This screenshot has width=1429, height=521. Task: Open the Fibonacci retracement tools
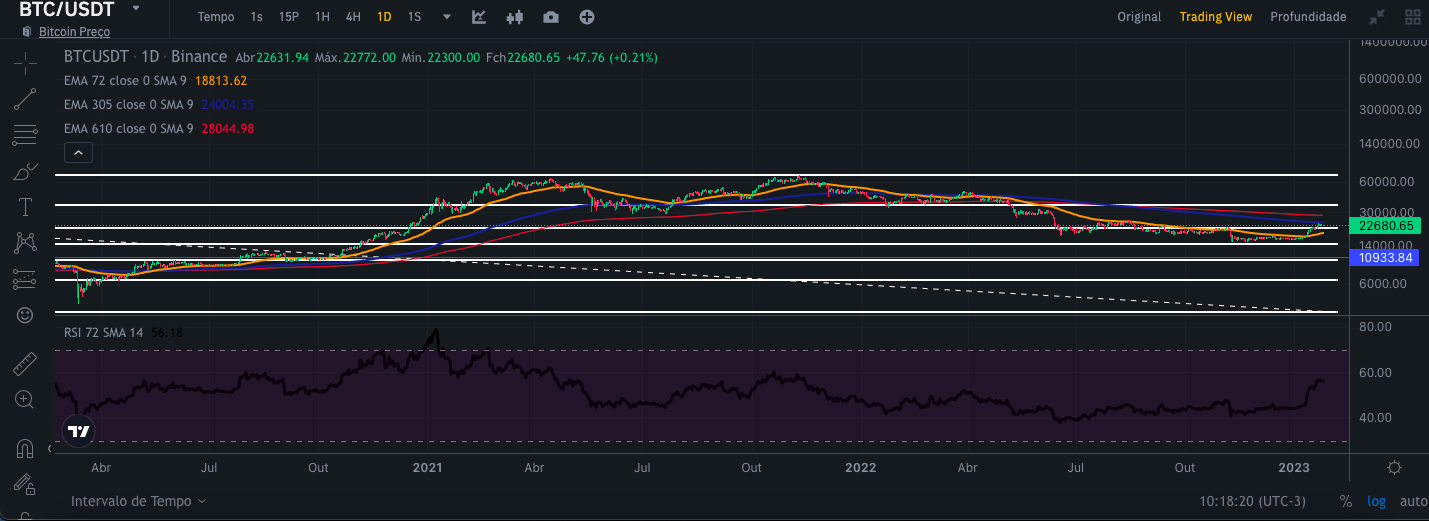pyautogui.click(x=25, y=135)
